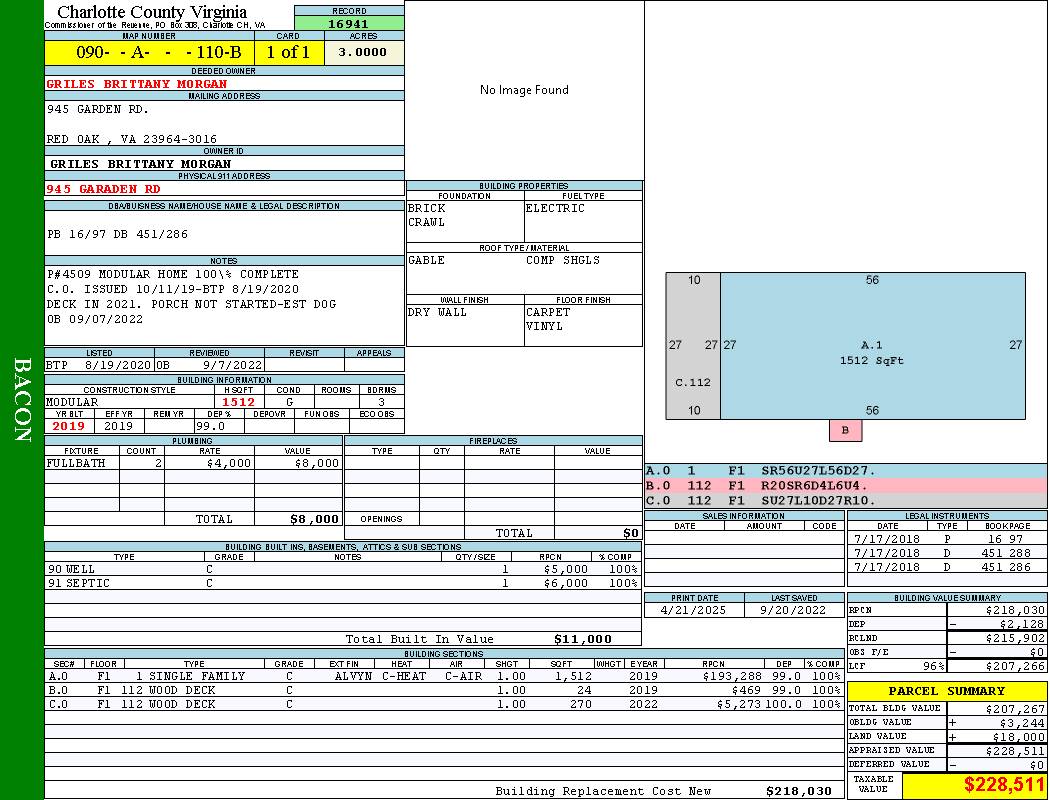Click the card value 1 of 1

coord(288,52)
